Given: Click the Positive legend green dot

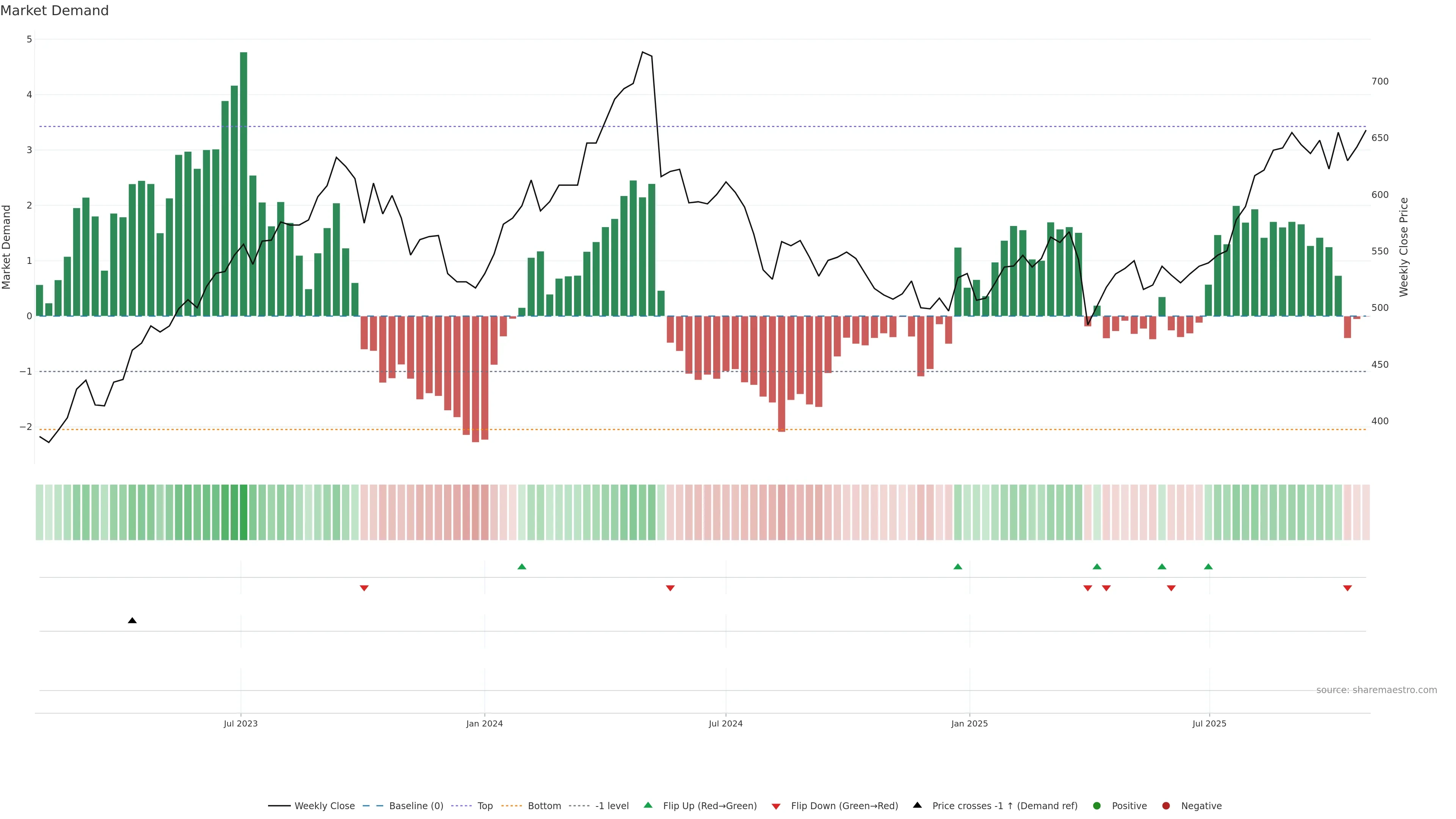Looking at the screenshot, I should tap(1097, 806).
